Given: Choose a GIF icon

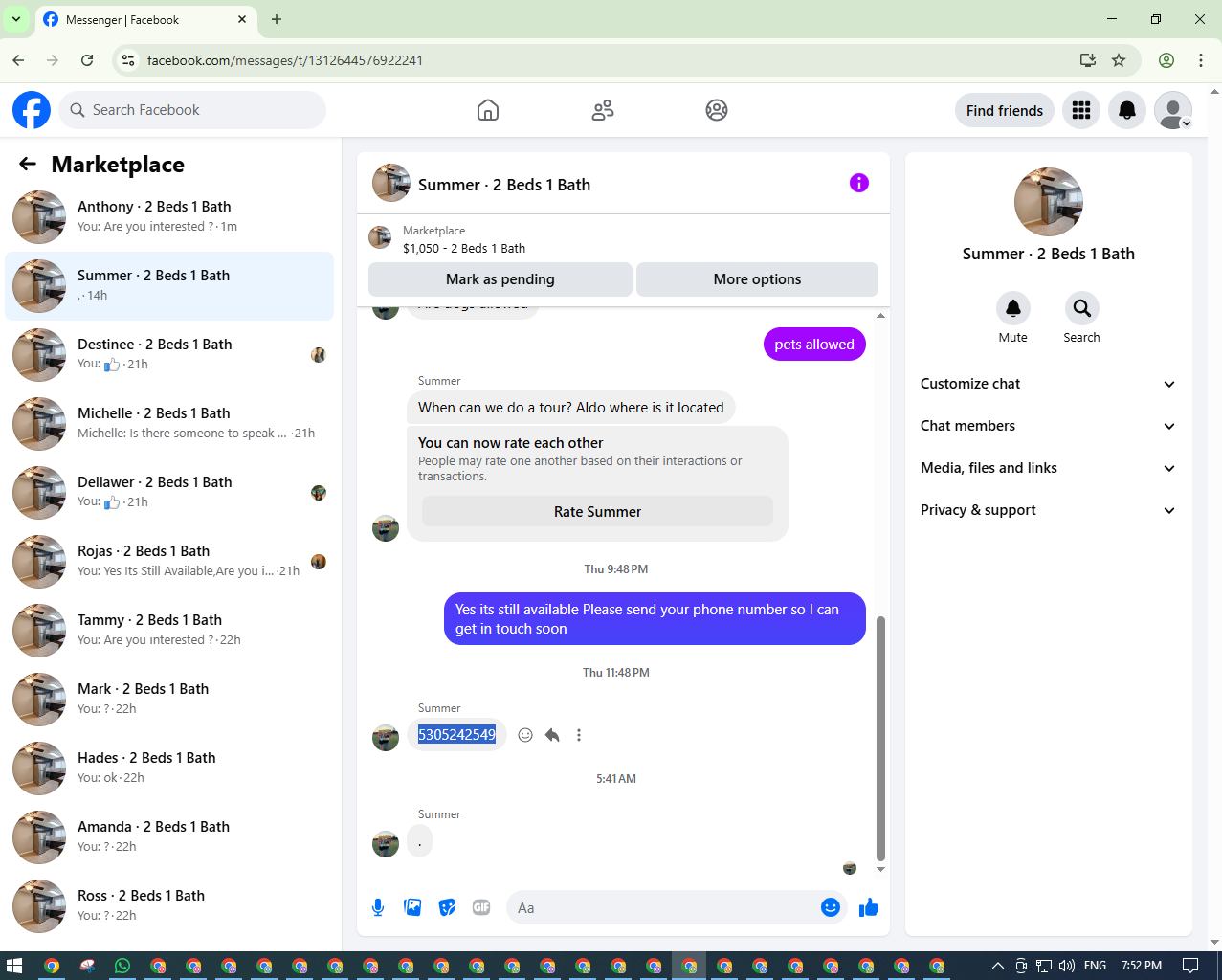Looking at the screenshot, I should click(x=481, y=907).
